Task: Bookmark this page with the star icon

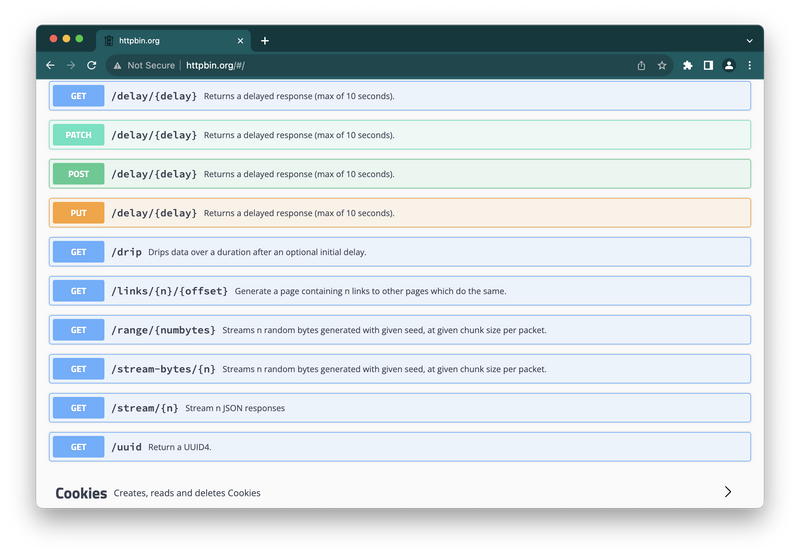Action: pyautogui.click(x=662, y=65)
